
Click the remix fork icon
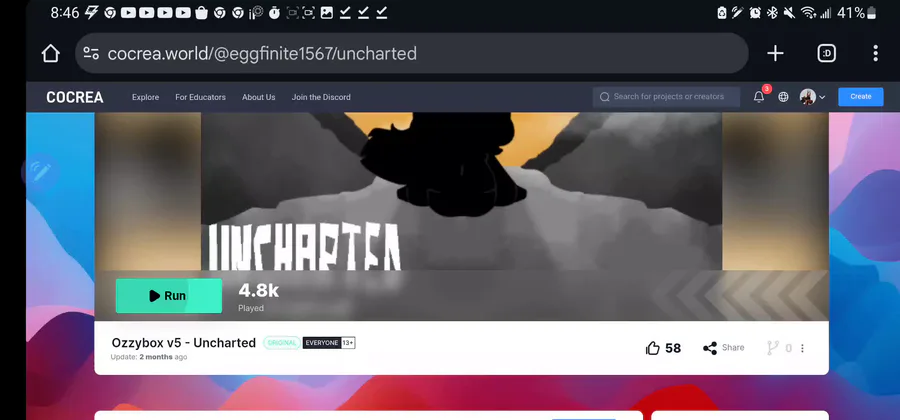tap(773, 348)
